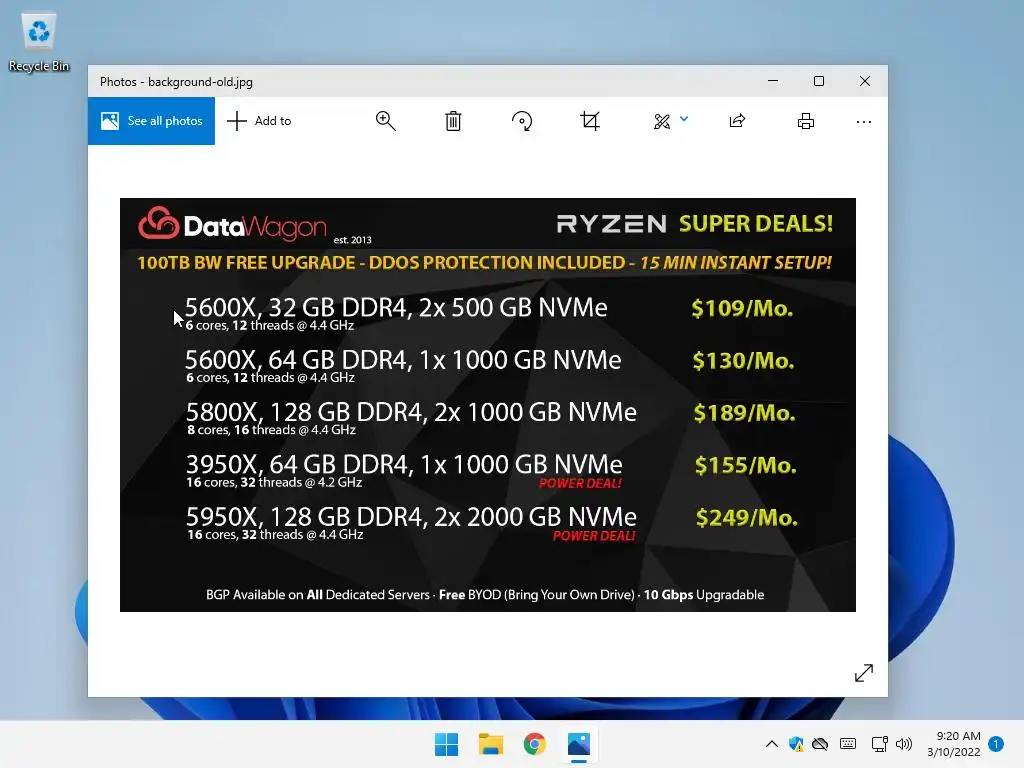This screenshot has width=1024, height=768.
Task: Rotate the image with the rotate icon
Action: (522, 121)
